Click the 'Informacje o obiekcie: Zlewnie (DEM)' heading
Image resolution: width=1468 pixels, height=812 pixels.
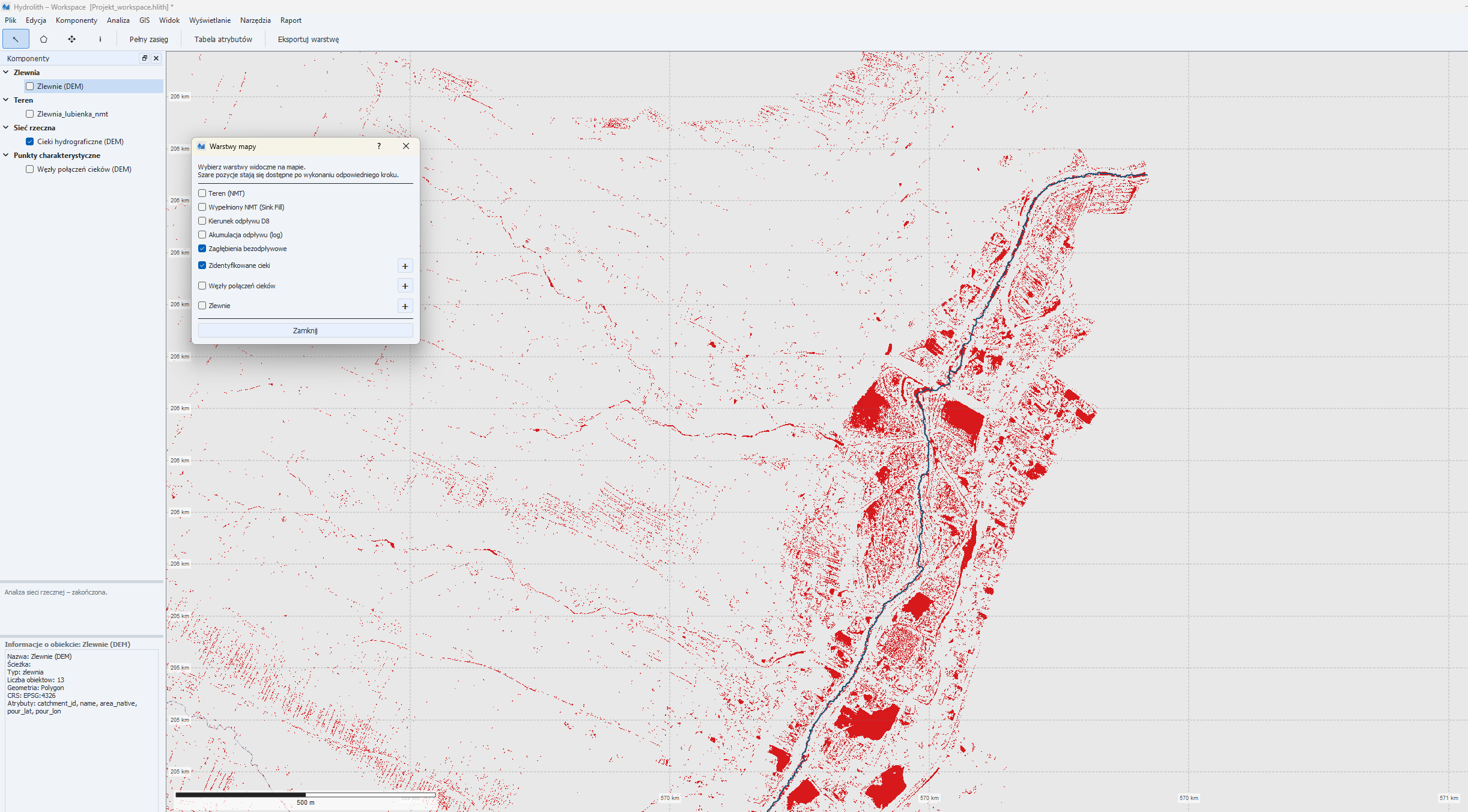pos(67,644)
